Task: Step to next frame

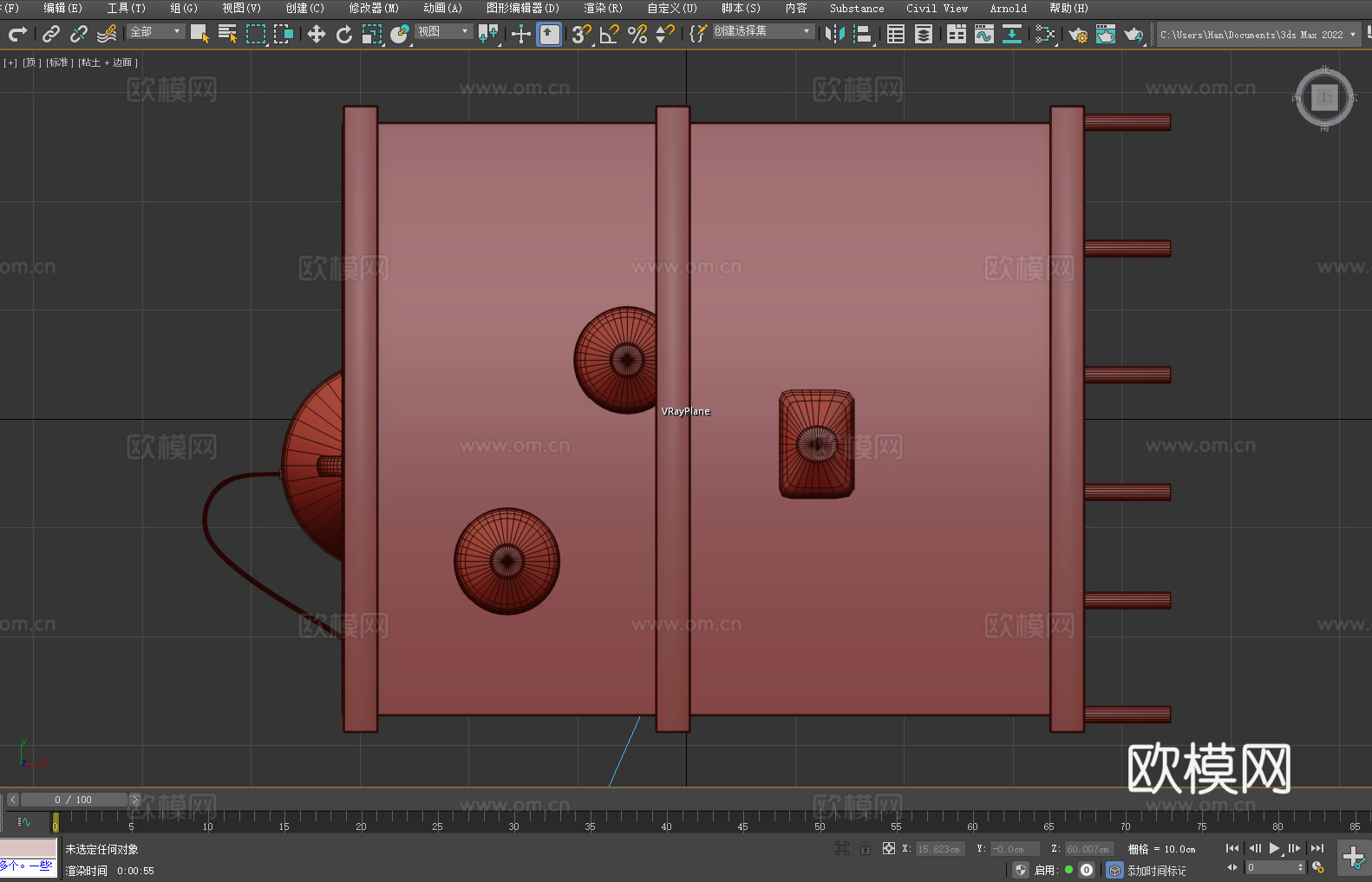Action: click(1295, 848)
